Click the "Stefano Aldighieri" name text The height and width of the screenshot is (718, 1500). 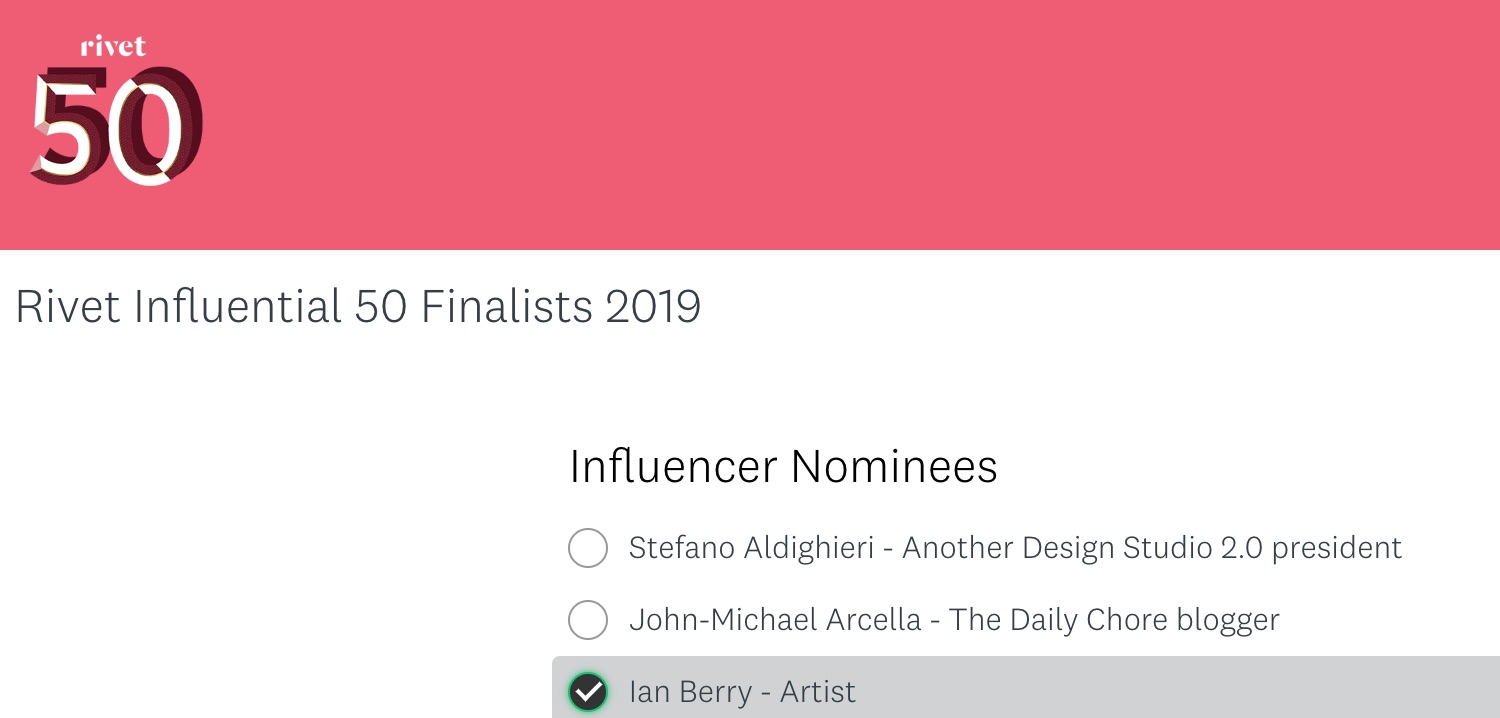751,548
